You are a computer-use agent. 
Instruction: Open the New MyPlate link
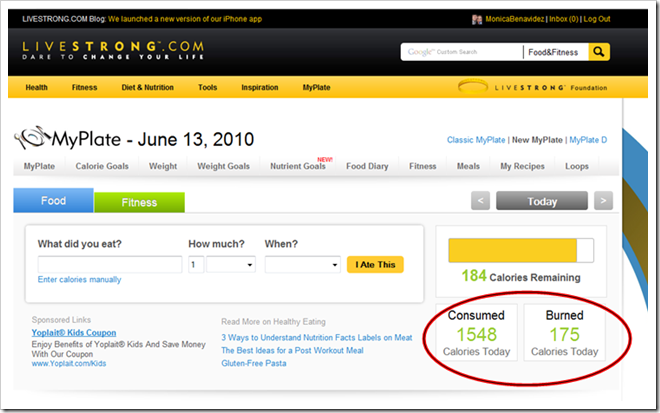pos(537,140)
